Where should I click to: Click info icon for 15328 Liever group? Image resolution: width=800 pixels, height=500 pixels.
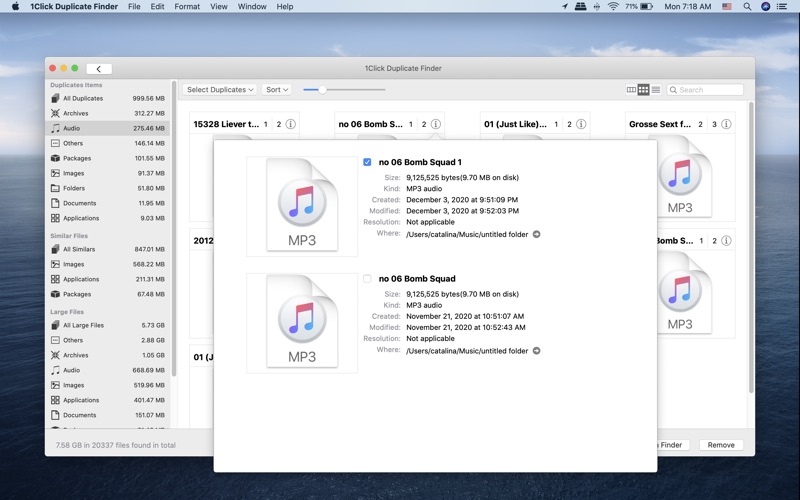click(290, 124)
